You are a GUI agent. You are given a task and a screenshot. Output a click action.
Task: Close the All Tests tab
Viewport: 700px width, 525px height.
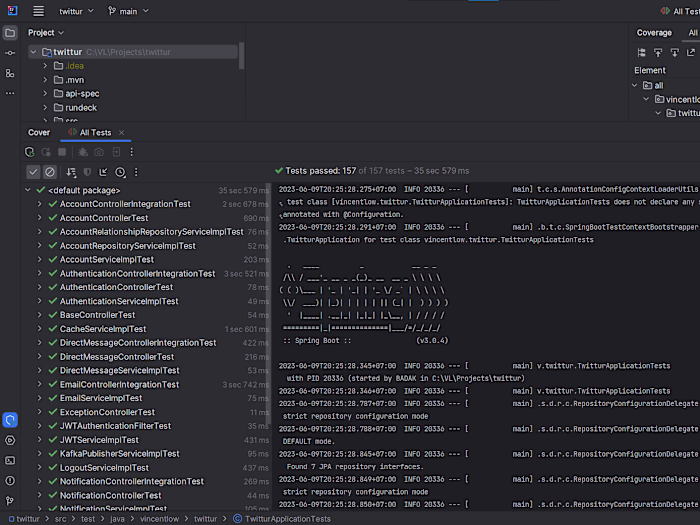point(121,133)
